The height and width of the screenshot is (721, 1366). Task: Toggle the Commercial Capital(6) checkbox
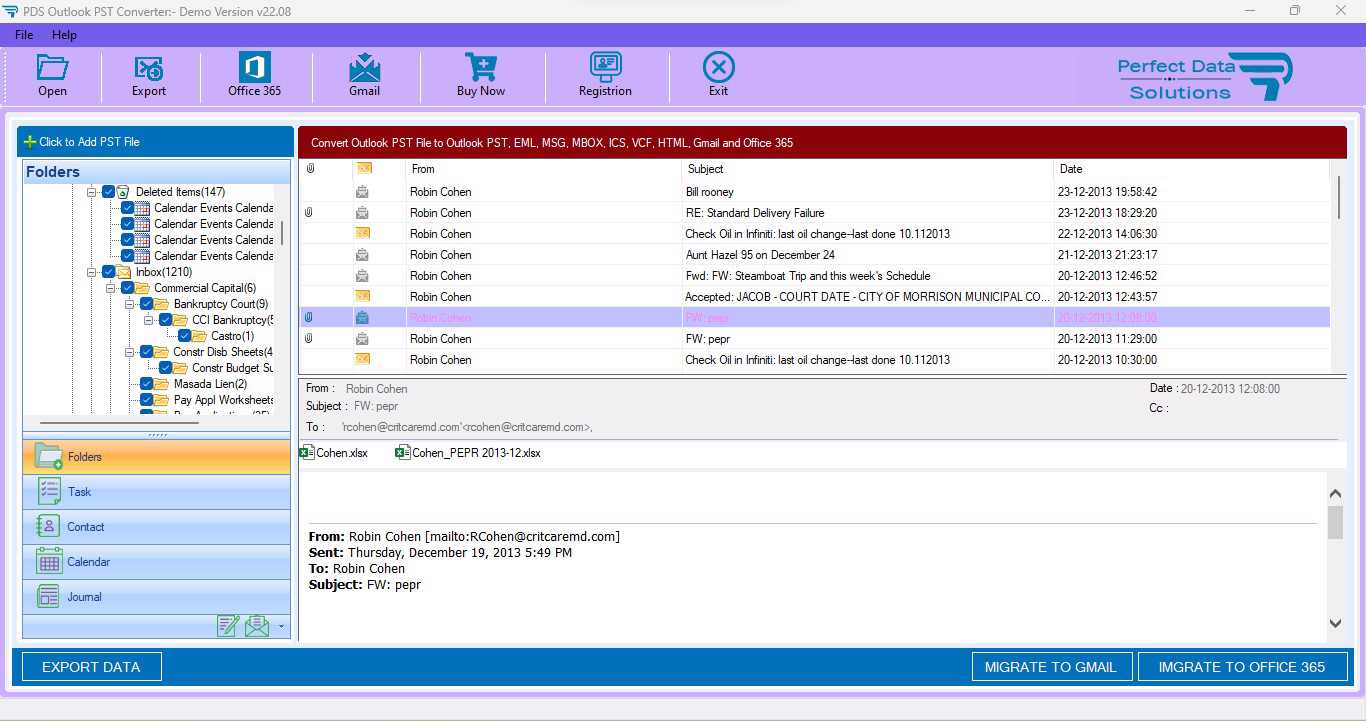tap(127, 288)
